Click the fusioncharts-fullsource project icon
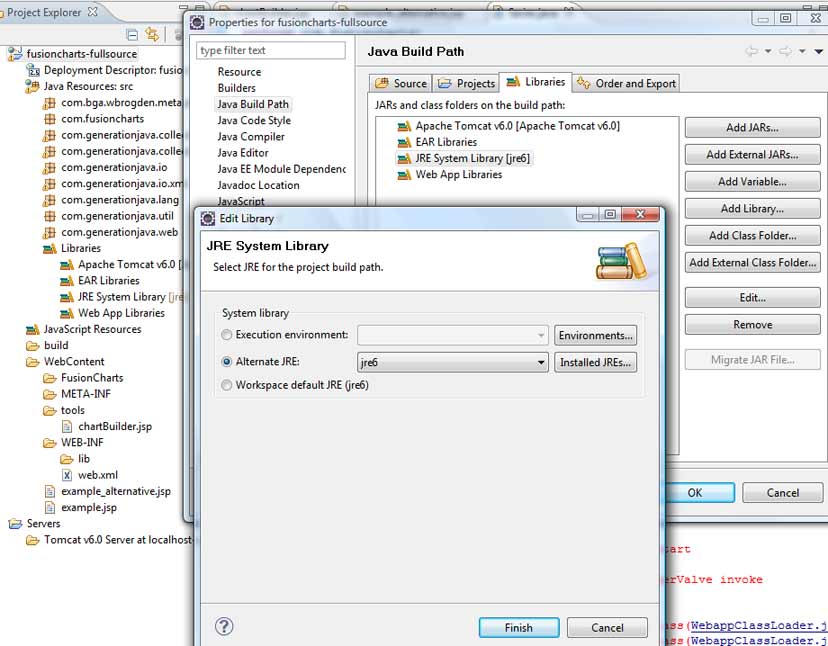 [15, 53]
